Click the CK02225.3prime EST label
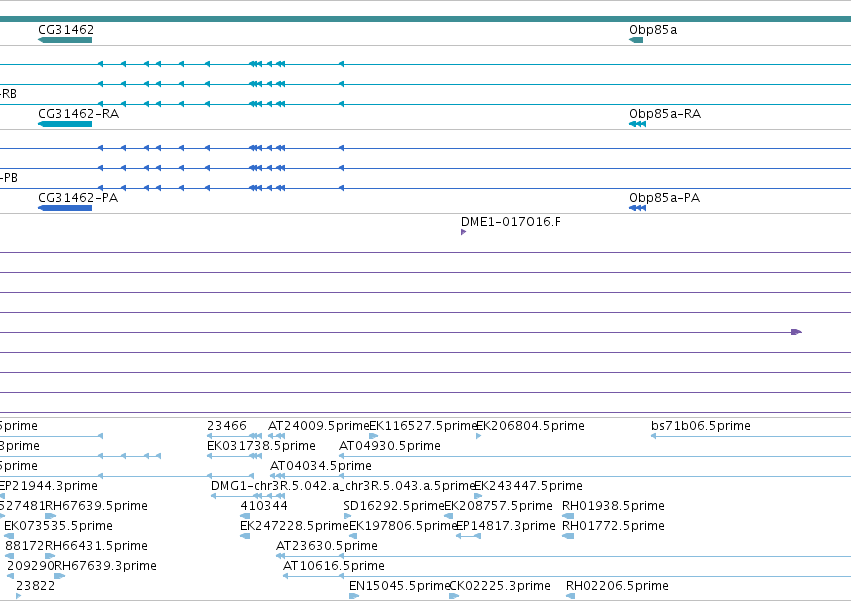The width and height of the screenshot is (851, 601). tap(500, 586)
